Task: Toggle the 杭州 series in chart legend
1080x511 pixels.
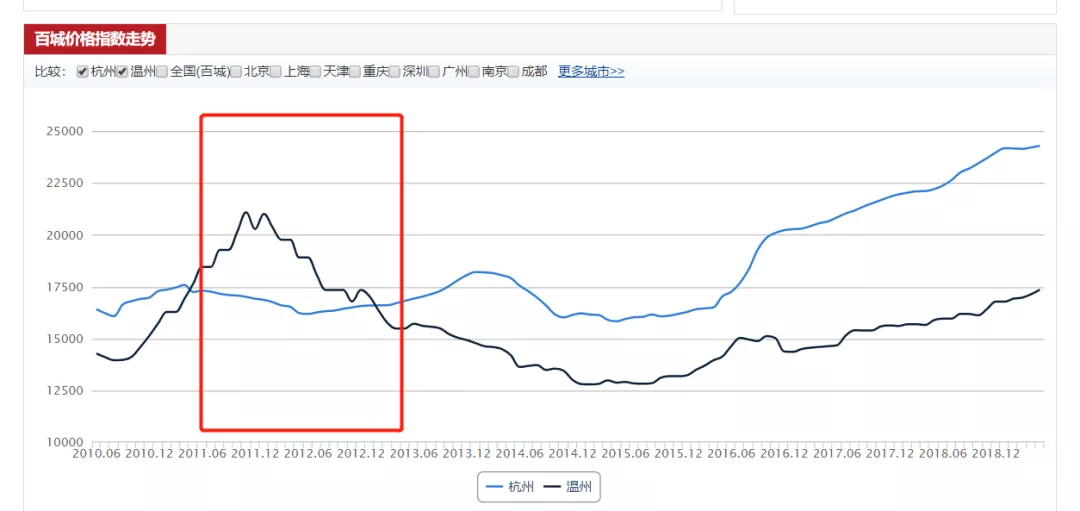Action: click(510, 488)
